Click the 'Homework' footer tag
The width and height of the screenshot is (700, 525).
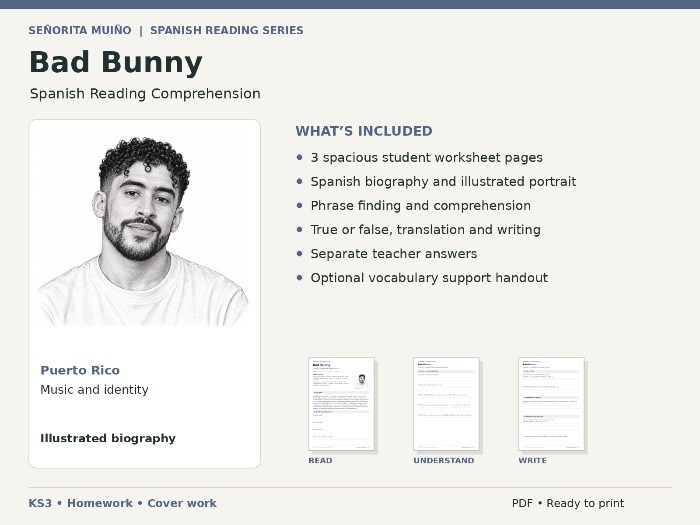100,503
